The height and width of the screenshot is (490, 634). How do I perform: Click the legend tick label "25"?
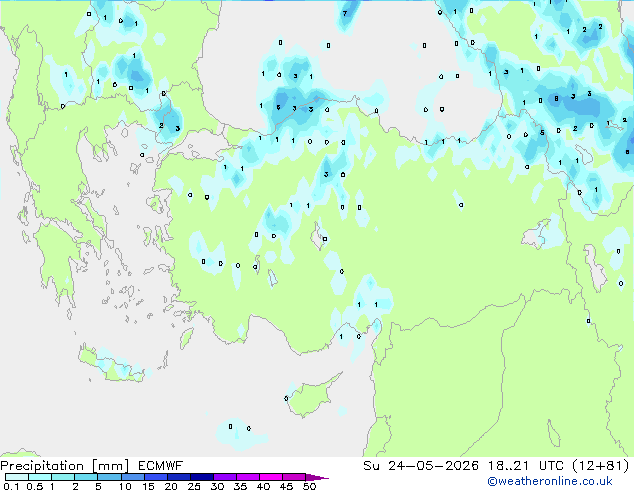(194, 486)
